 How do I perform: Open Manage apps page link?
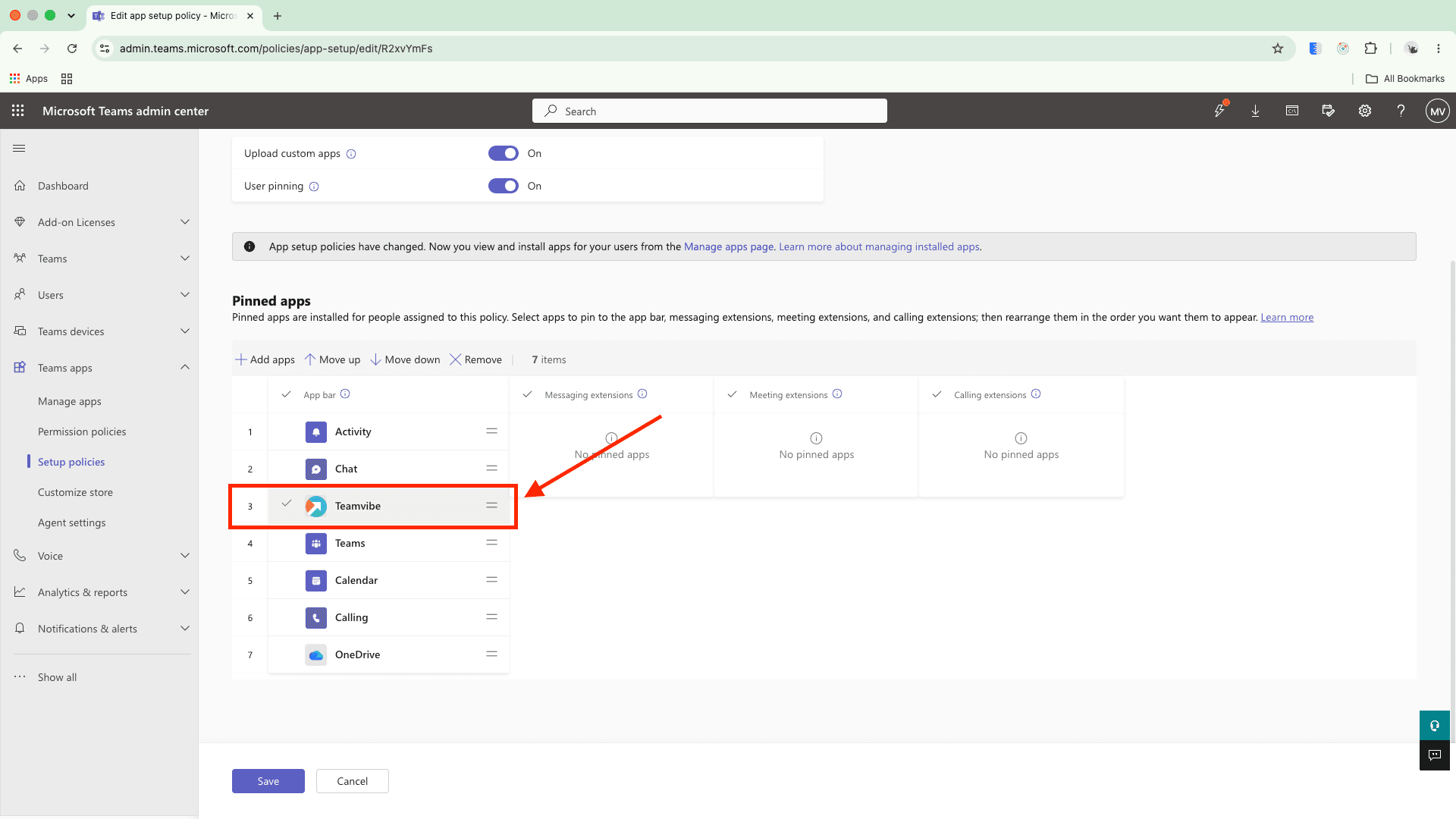click(729, 247)
